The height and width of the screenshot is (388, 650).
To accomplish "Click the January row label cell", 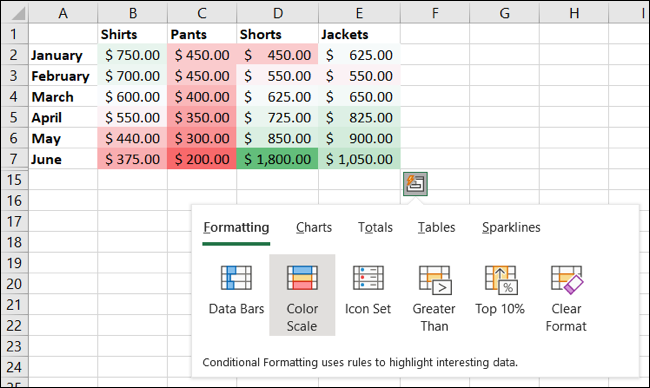I will tap(63, 55).
